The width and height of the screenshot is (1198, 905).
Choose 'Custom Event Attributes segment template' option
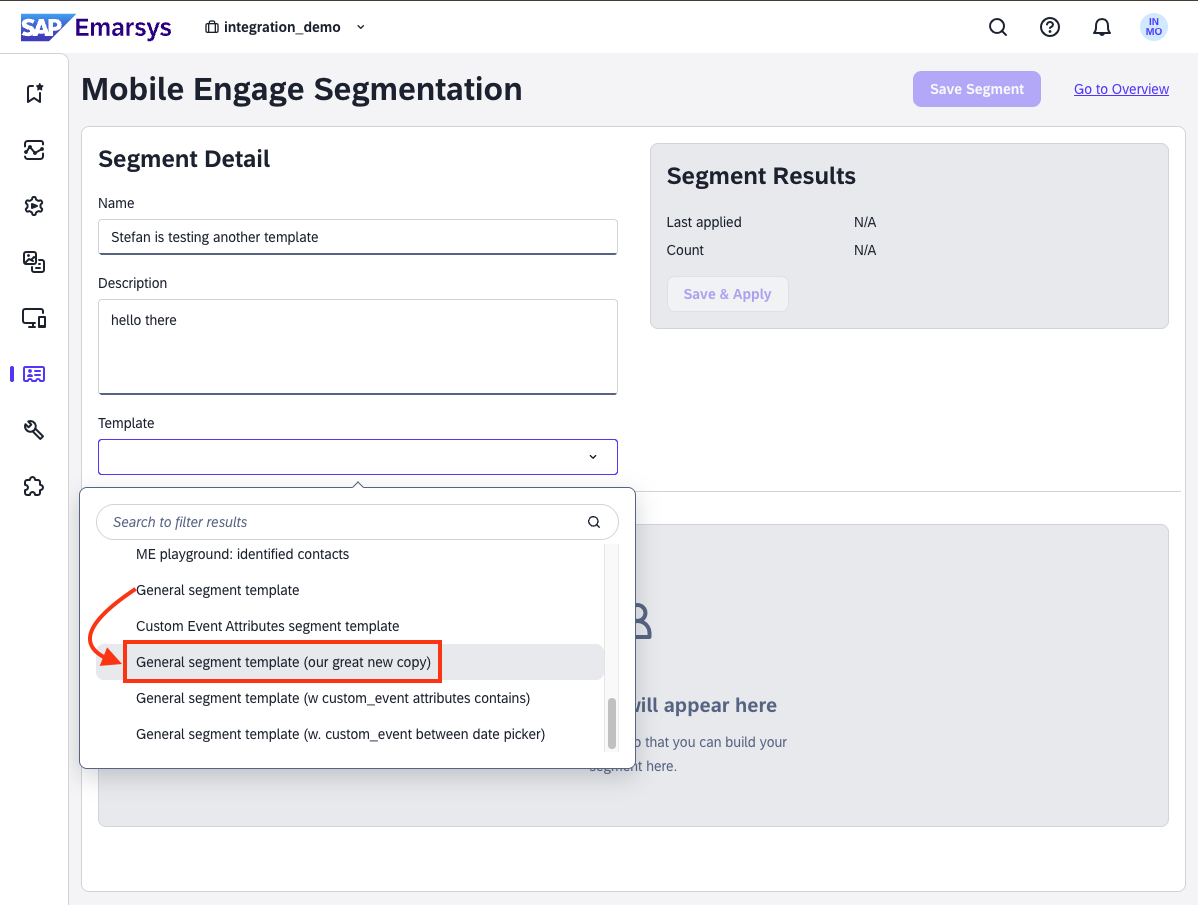pyautogui.click(x=267, y=626)
